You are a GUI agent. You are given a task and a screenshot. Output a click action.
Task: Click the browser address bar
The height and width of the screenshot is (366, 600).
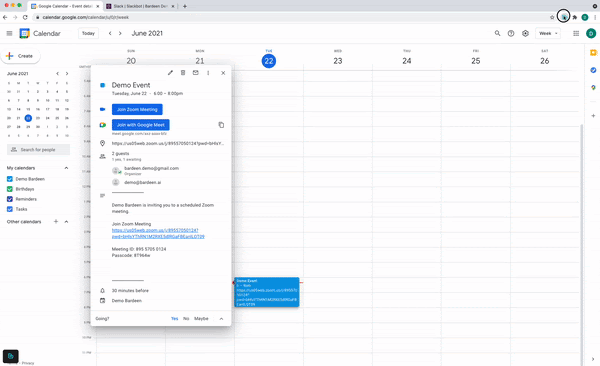pyautogui.click(x=291, y=17)
